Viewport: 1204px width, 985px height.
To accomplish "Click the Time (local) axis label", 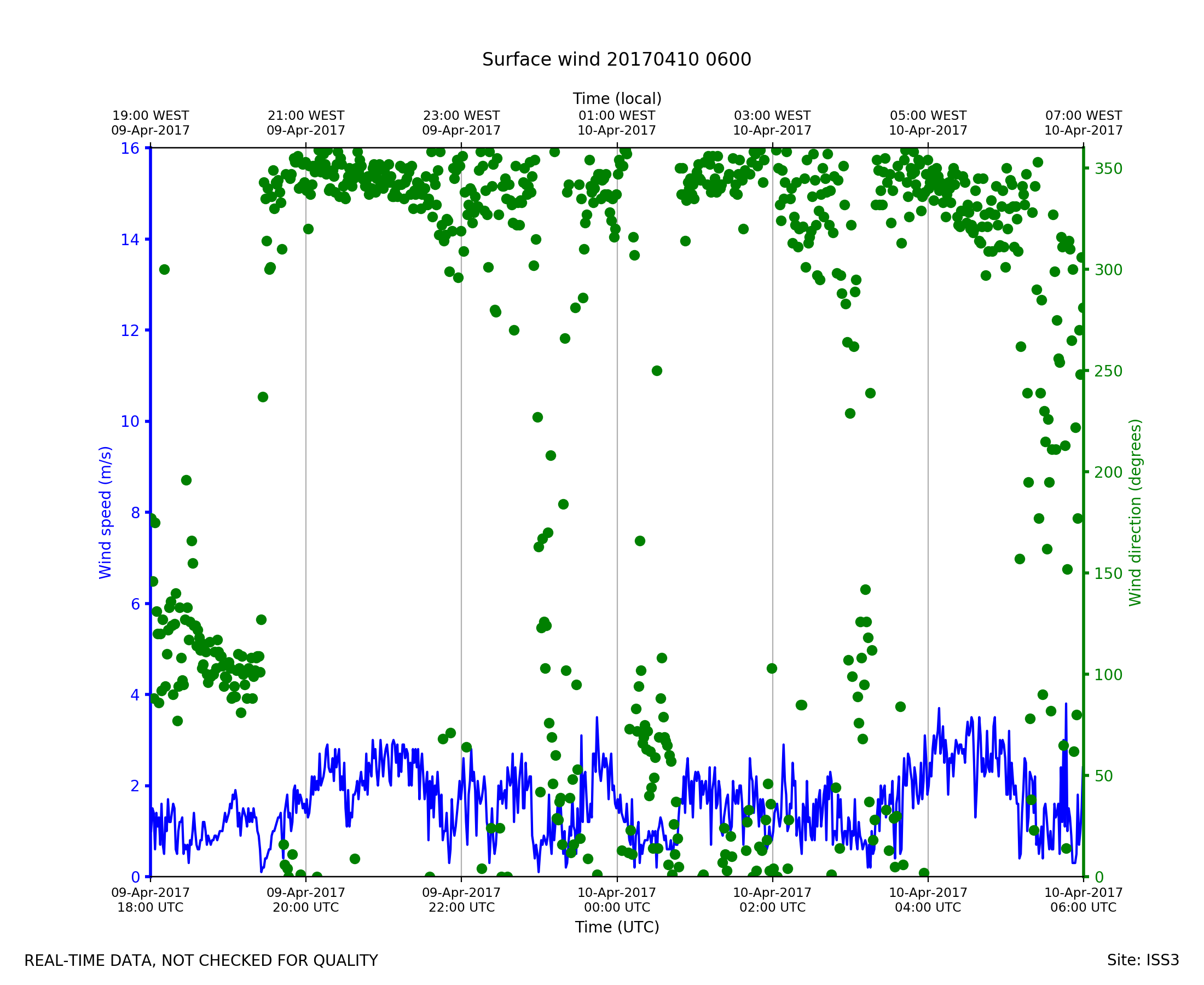I will pyautogui.click(x=617, y=99).
